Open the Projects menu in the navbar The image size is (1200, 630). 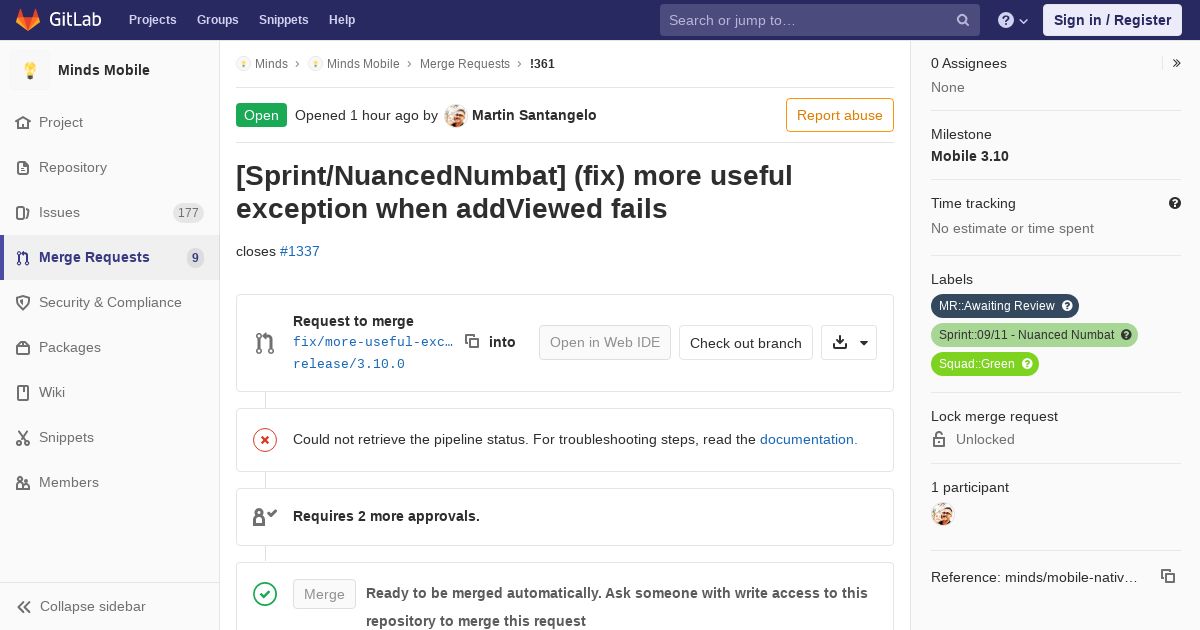click(152, 20)
